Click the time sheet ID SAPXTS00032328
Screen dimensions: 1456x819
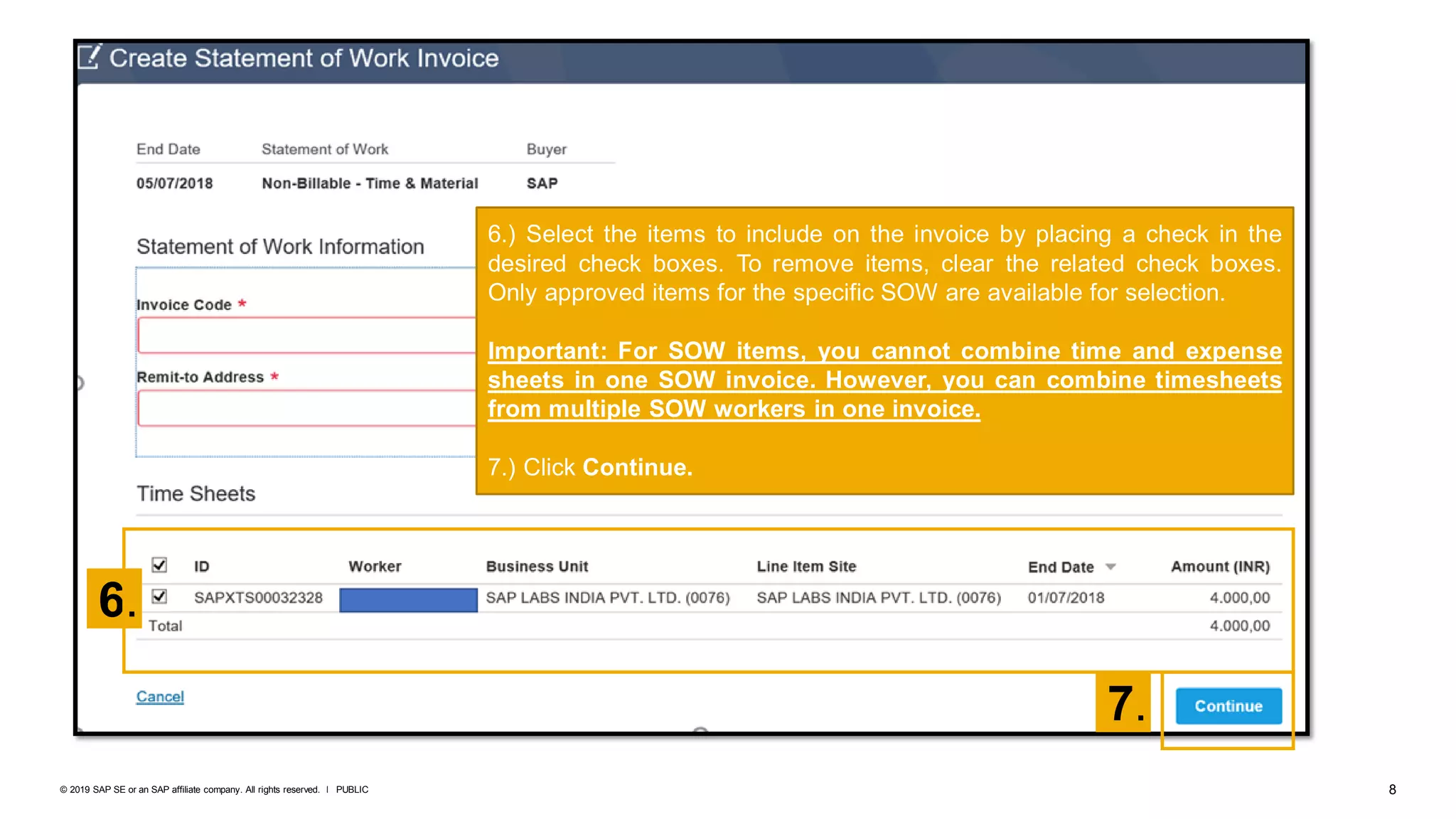(x=258, y=598)
